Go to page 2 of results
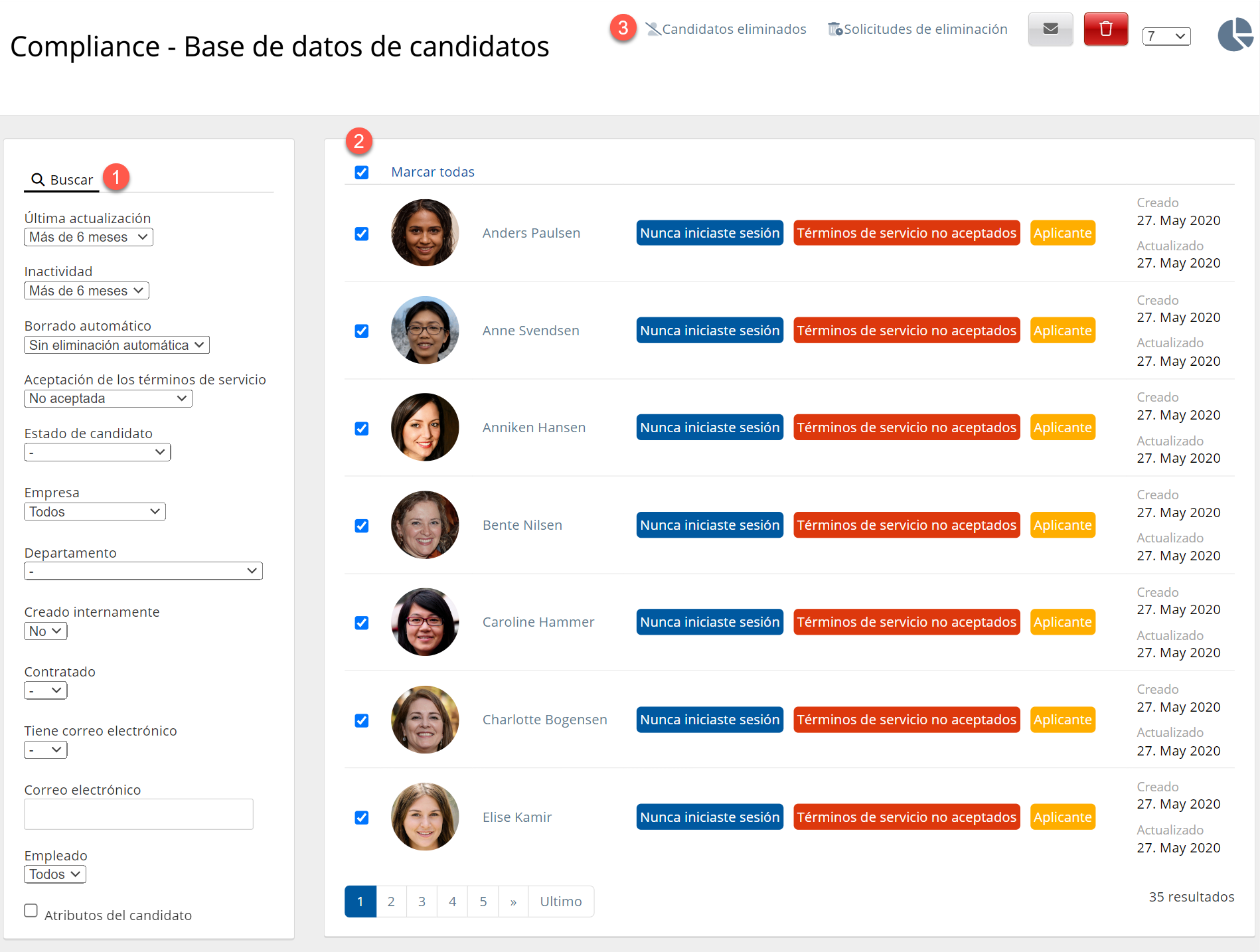Screen dimensions: 1260x952 (391, 902)
